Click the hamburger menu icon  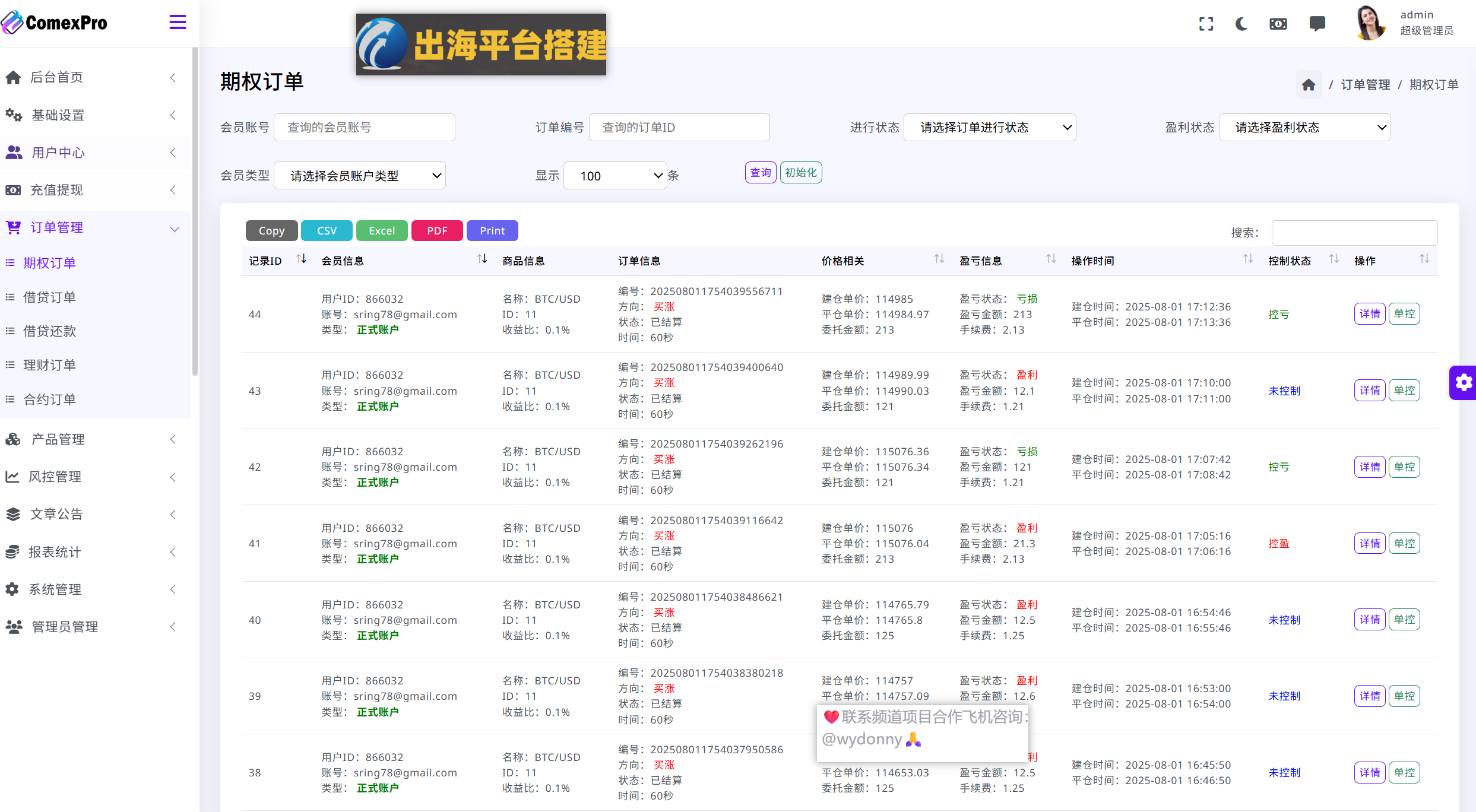click(x=178, y=23)
